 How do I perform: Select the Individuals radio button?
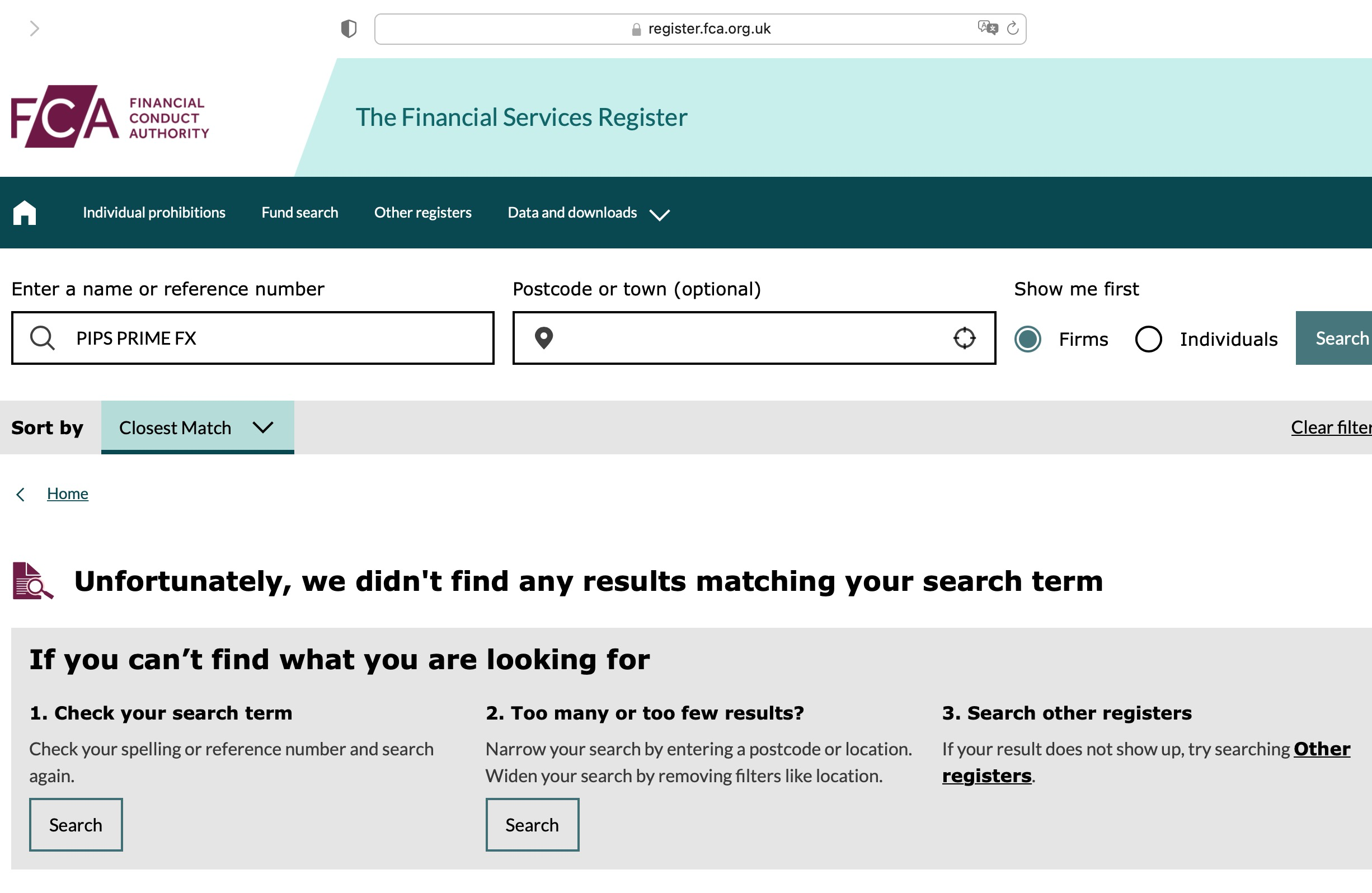pyautogui.click(x=1148, y=339)
